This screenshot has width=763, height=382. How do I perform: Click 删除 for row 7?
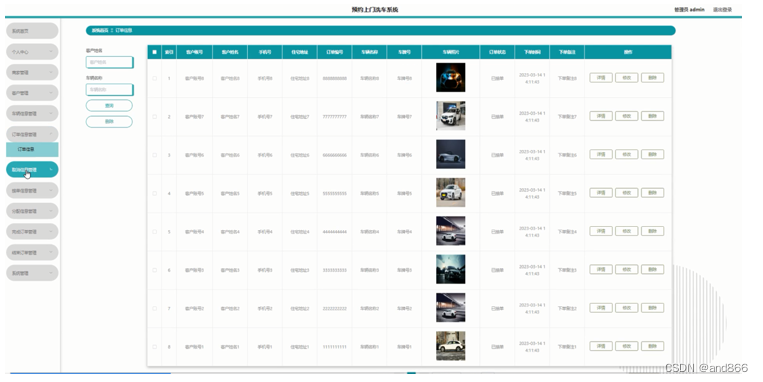coord(653,308)
